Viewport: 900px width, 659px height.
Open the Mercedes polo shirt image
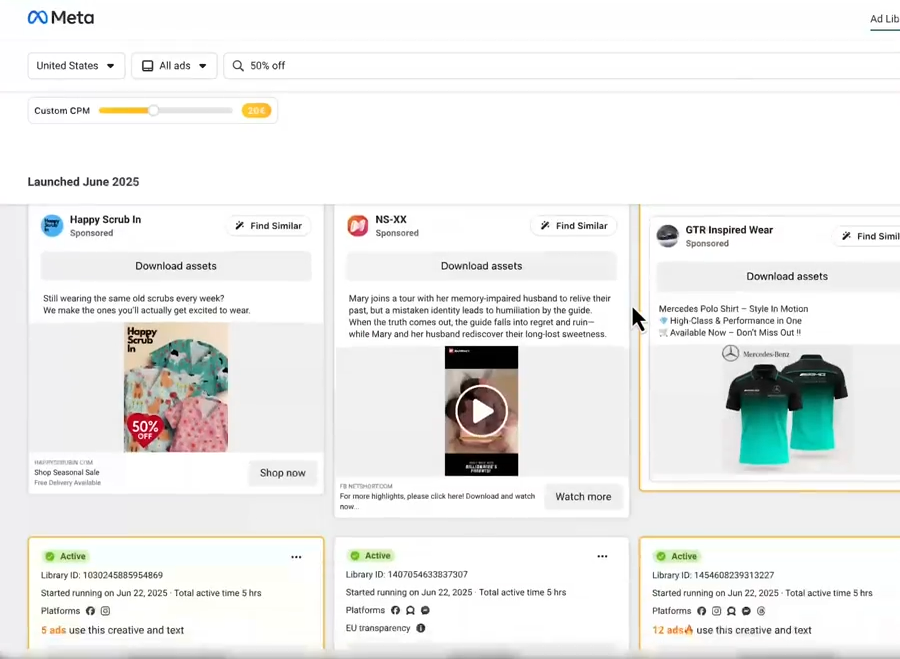pos(786,409)
